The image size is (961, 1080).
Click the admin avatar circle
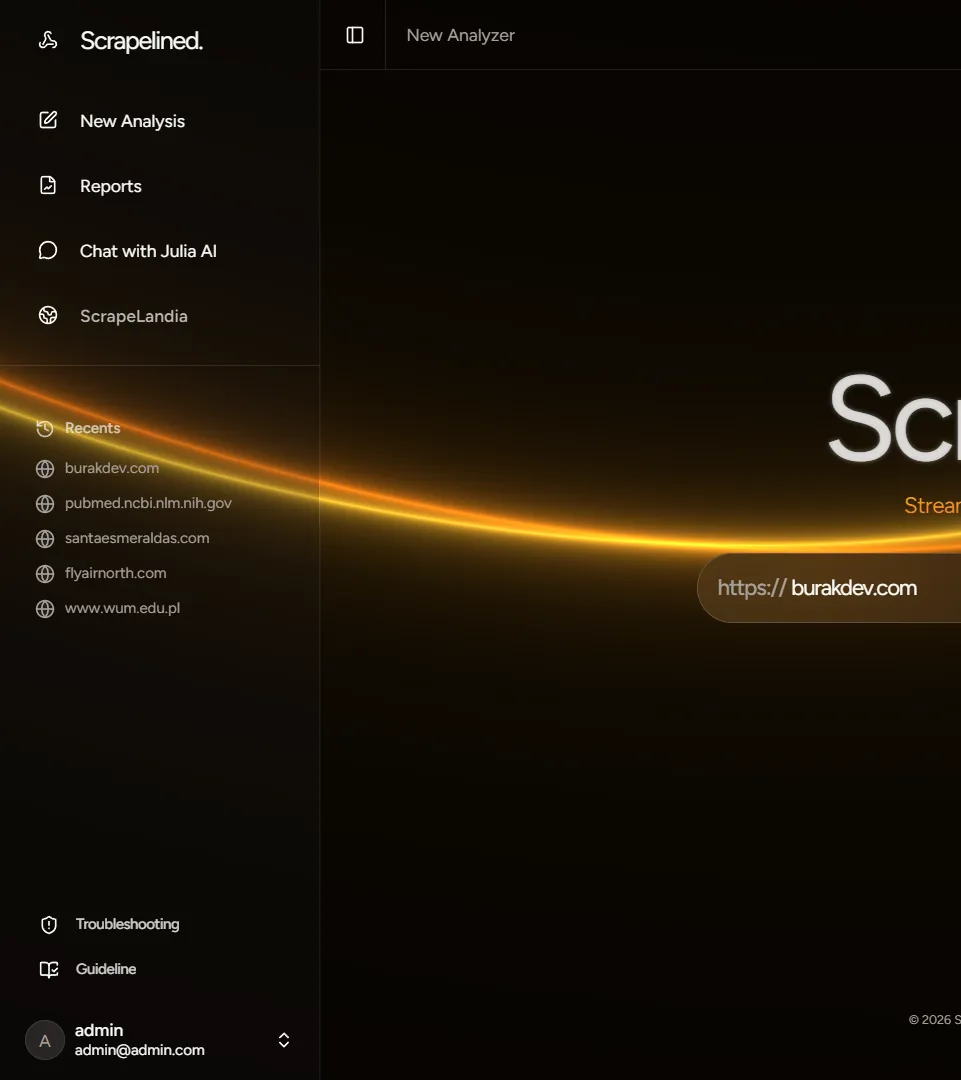[x=45, y=1040]
